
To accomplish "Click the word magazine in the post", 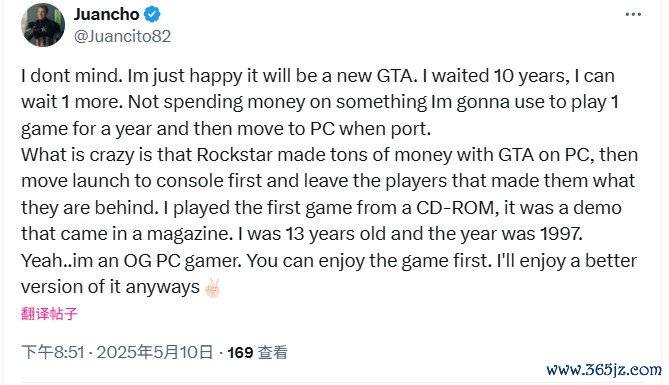I will click(x=189, y=234).
